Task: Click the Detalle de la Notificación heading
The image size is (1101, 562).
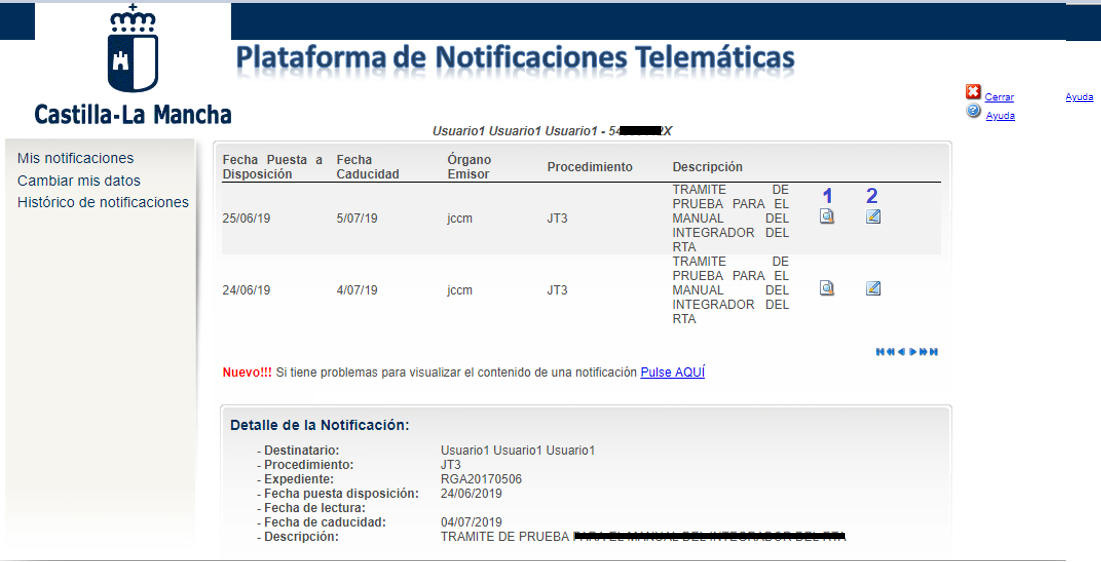Action: 319,425
